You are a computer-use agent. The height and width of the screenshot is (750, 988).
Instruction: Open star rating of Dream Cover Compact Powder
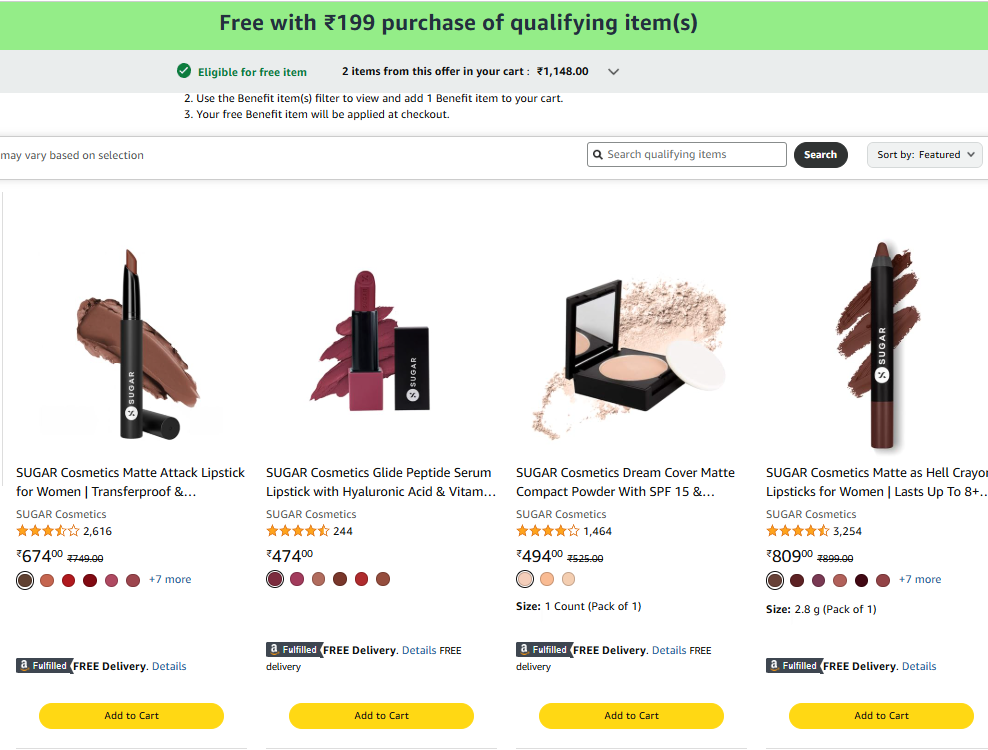[548, 531]
